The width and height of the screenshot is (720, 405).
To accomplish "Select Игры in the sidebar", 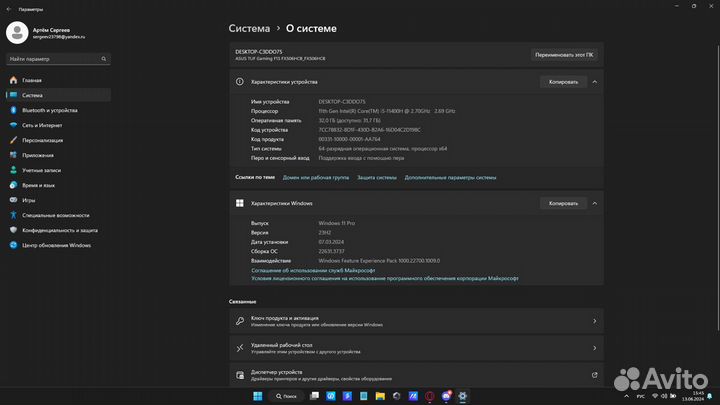I will 29,200.
